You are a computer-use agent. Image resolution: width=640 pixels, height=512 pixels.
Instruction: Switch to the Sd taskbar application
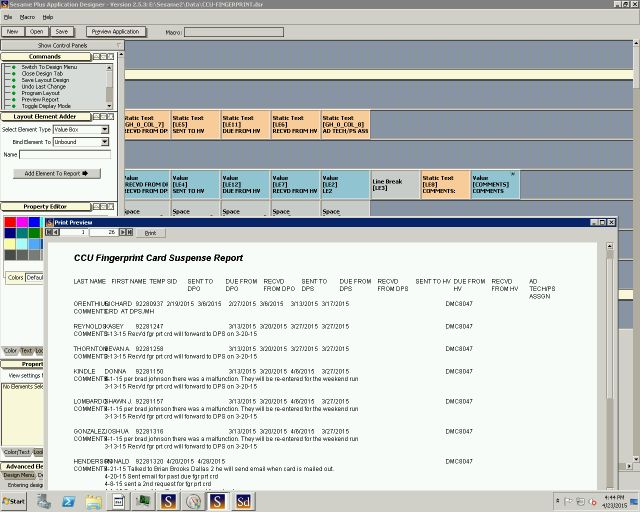(x=243, y=501)
